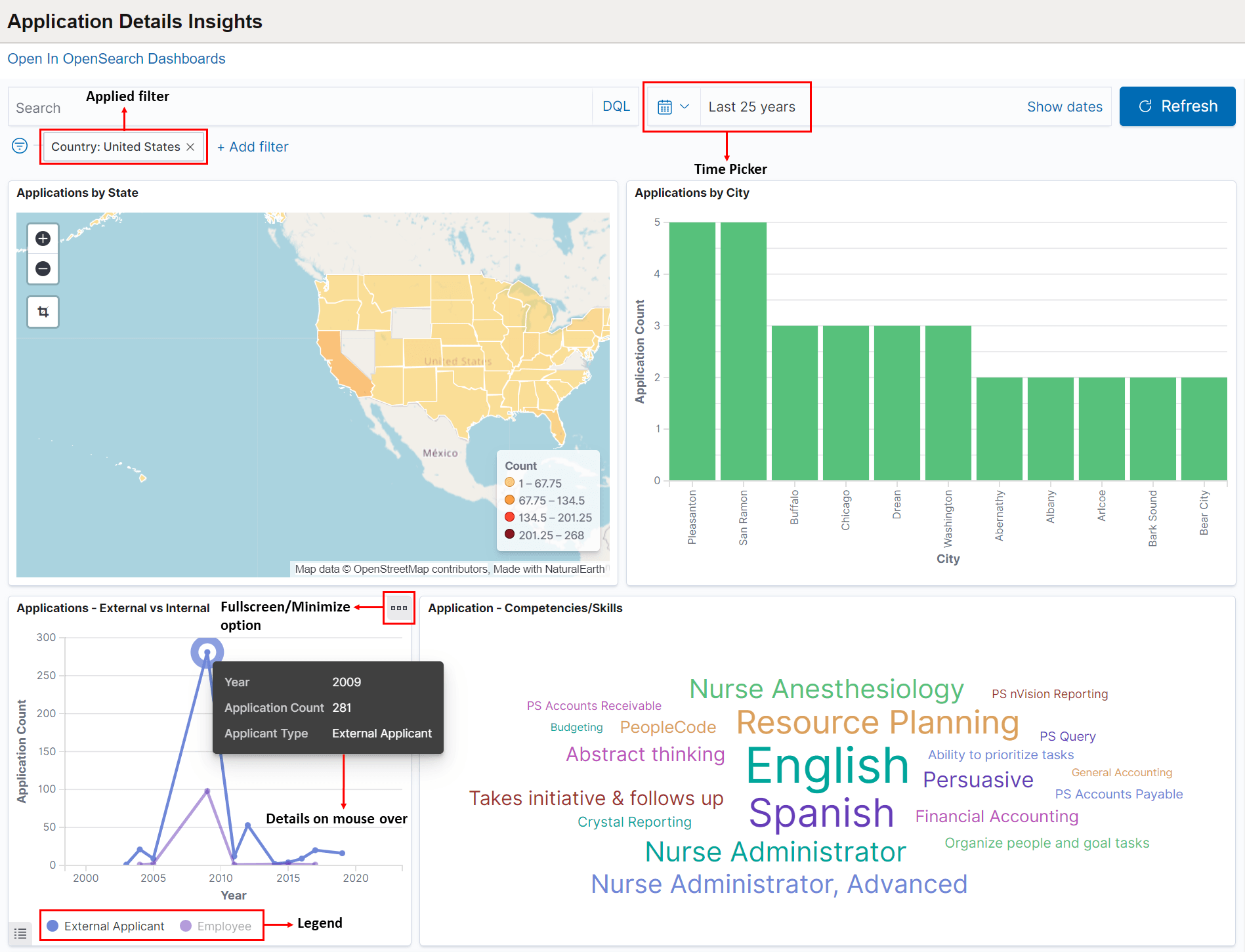Select the bounding box filter tool on map
Image resolution: width=1245 pixels, height=952 pixels.
[43, 312]
